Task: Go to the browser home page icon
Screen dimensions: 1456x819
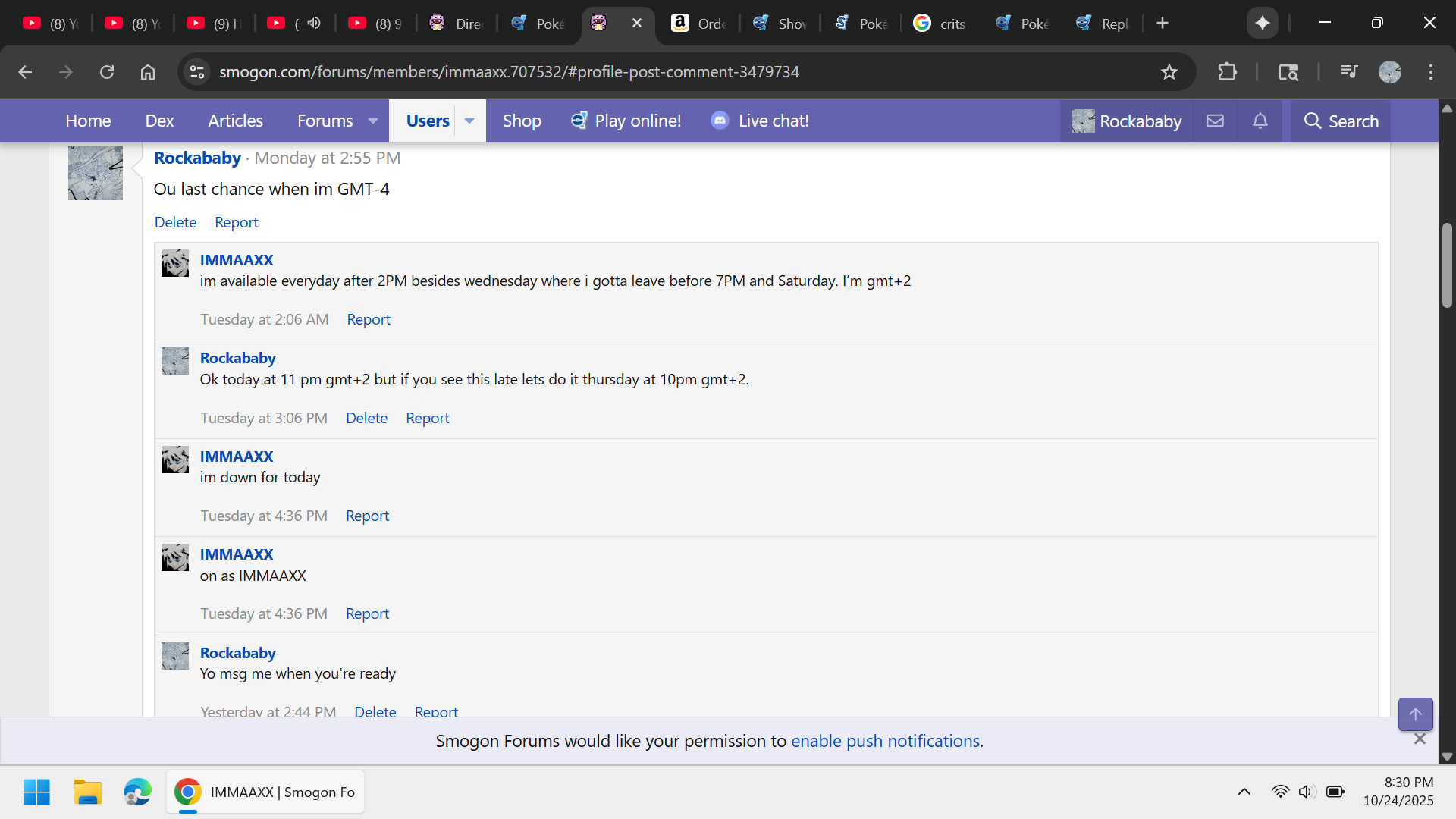Action: click(148, 72)
